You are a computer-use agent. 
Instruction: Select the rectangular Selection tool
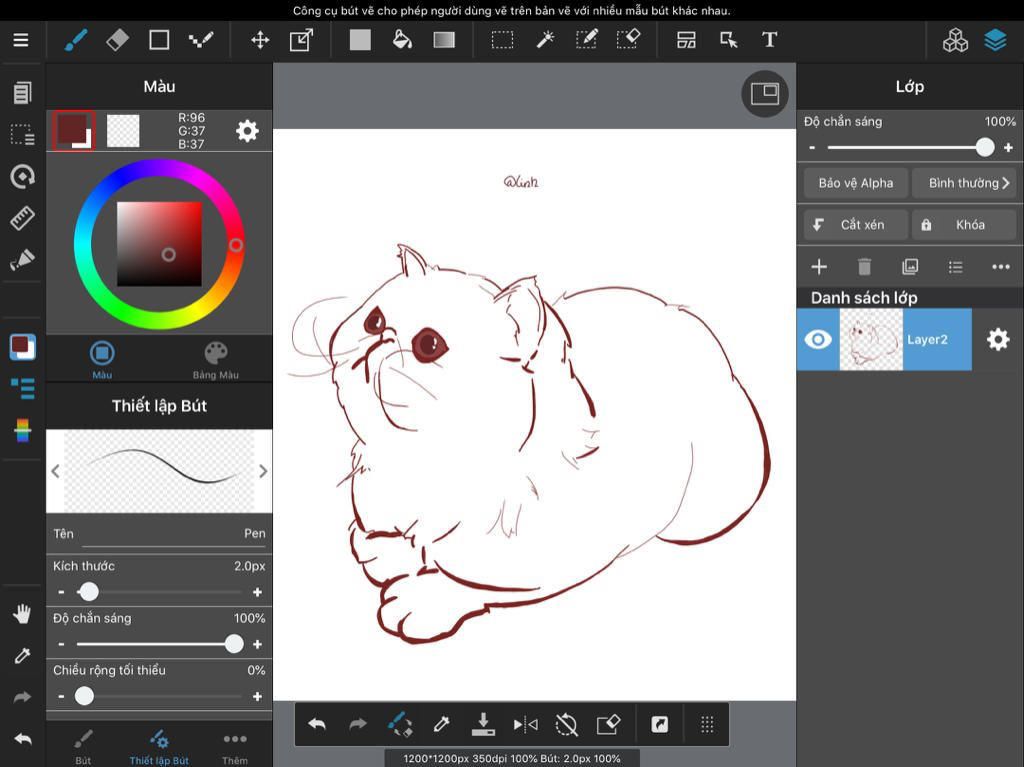coord(502,40)
